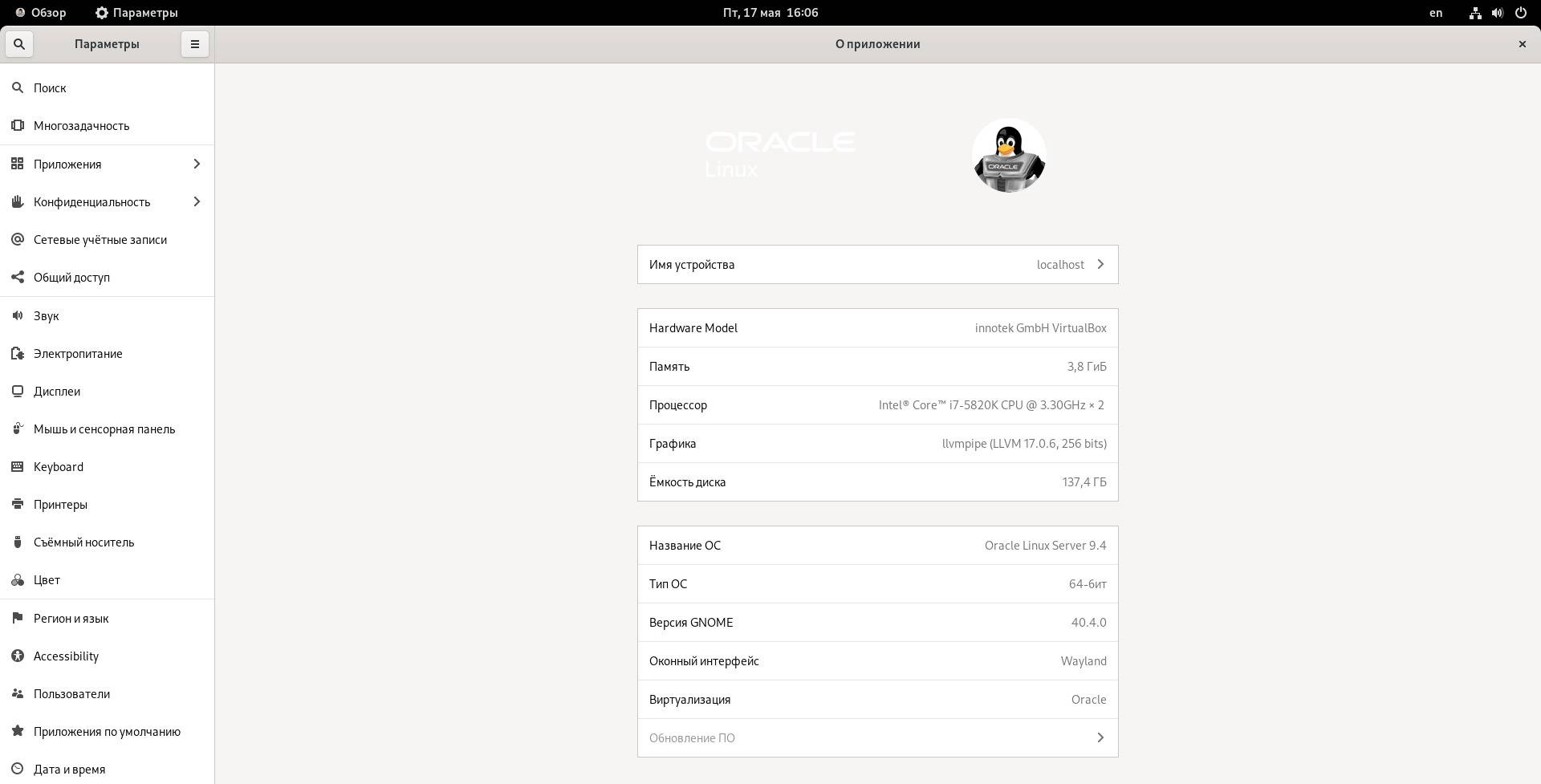Click the Общий доступ share icon
The width and height of the screenshot is (1541, 784).
pos(18,277)
